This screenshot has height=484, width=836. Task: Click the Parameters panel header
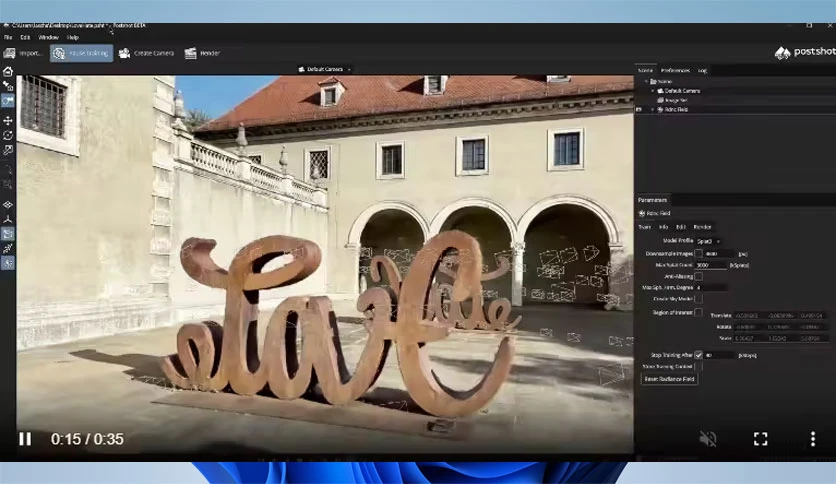coord(653,200)
